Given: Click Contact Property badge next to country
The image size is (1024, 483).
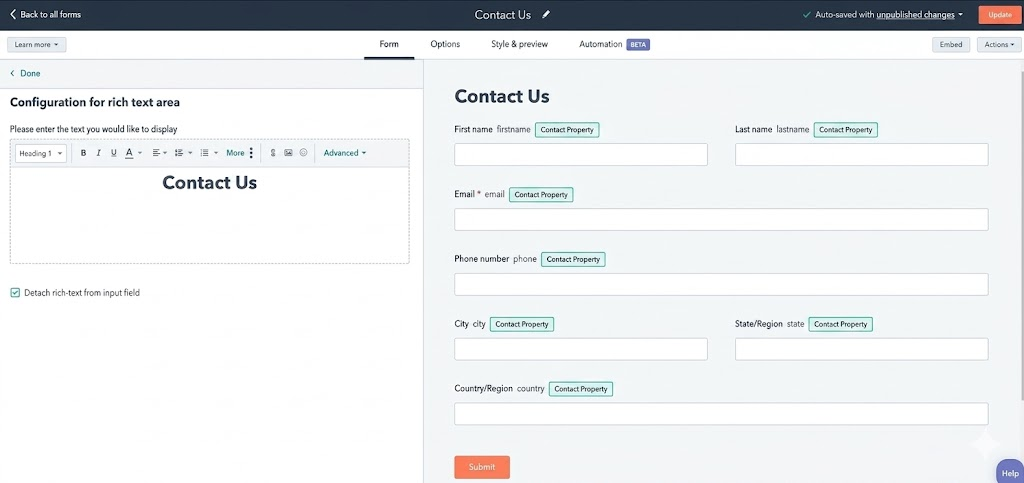Looking at the screenshot, I should click(581, 389).
